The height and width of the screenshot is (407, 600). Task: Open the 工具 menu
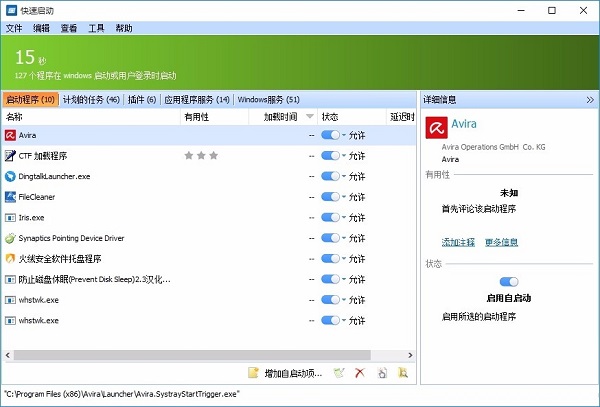coord(96,29)
